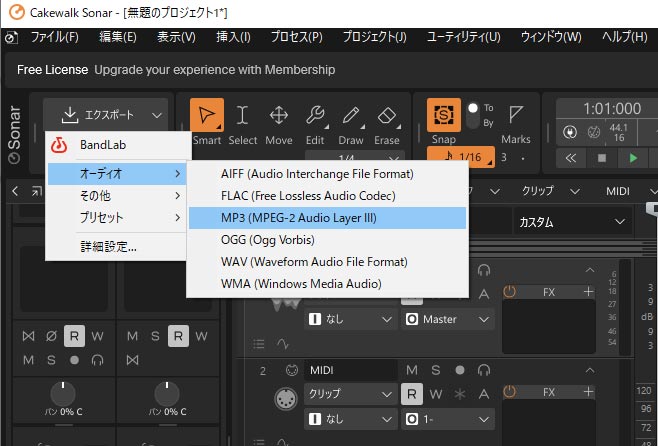Toggle the To/By snap switch
658x446 pixels.
473,116
